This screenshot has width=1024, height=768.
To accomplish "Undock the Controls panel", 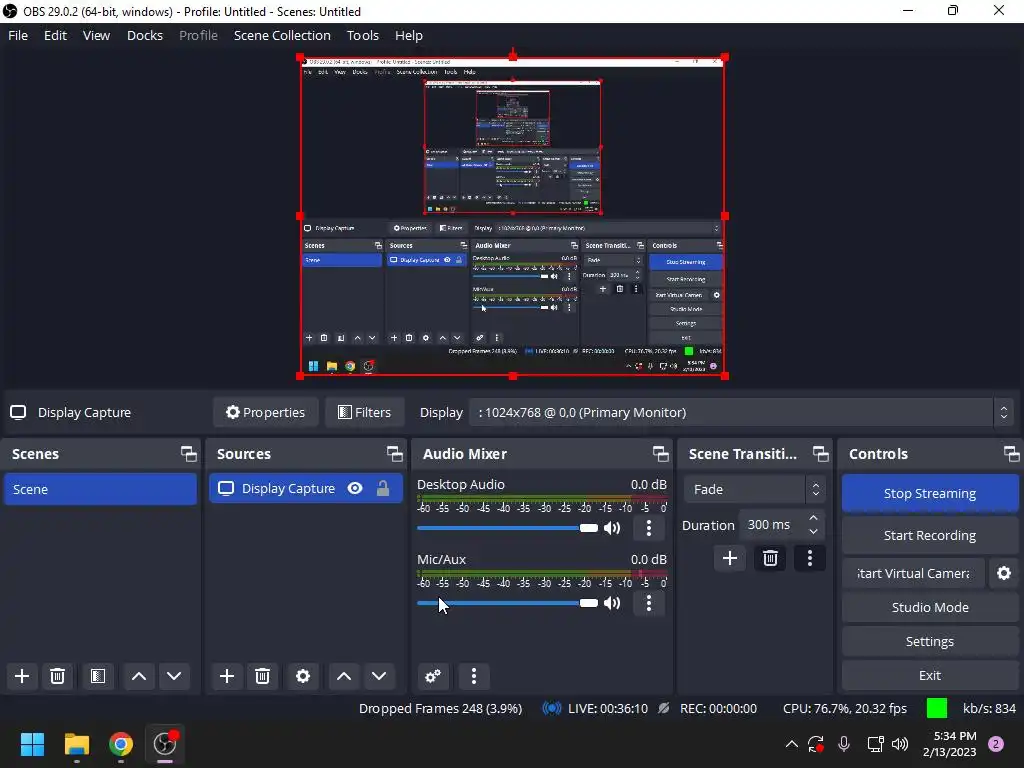I will coord(1011,454).
